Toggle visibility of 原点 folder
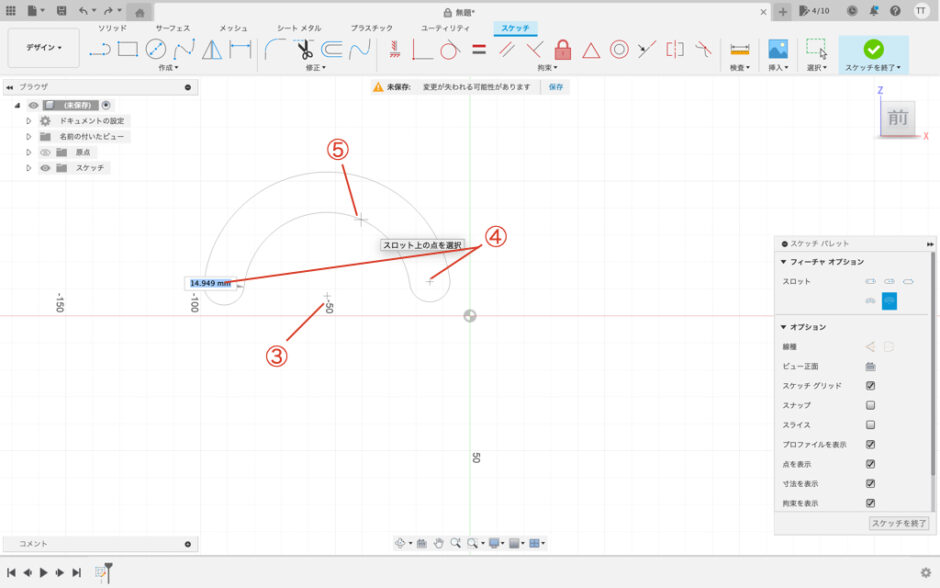Viewport: 940px width, 588px height. 45,152
